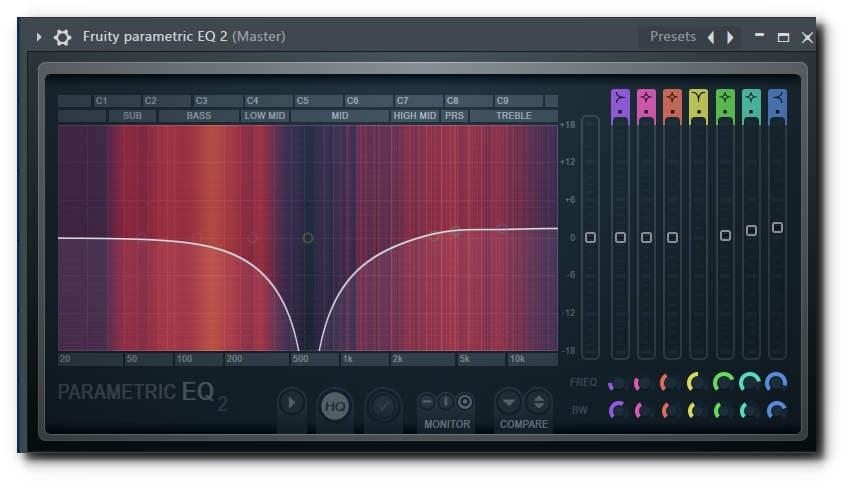Click purple band 1 FREQ knob
Viewport: 847px width, 484px height.
tap(617, 384)
